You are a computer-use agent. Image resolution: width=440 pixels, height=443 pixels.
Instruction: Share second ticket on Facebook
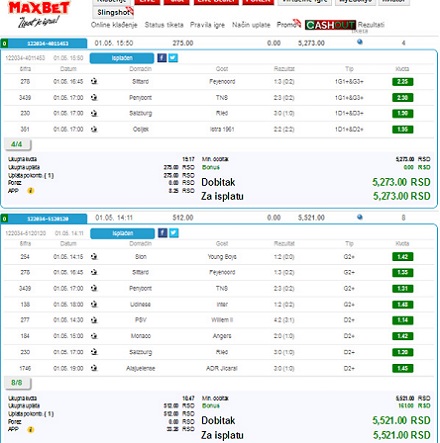pyautogui.click(x=162, y=233)
